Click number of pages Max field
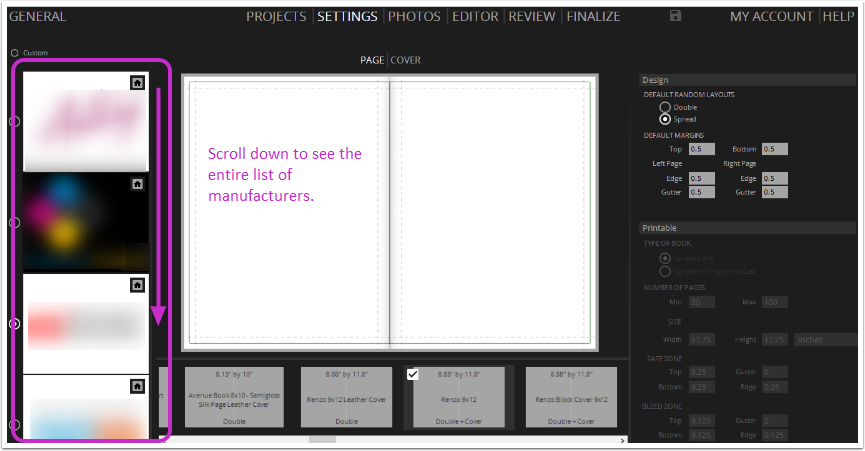This screenshot has width=865, height=451. [775, 302]
